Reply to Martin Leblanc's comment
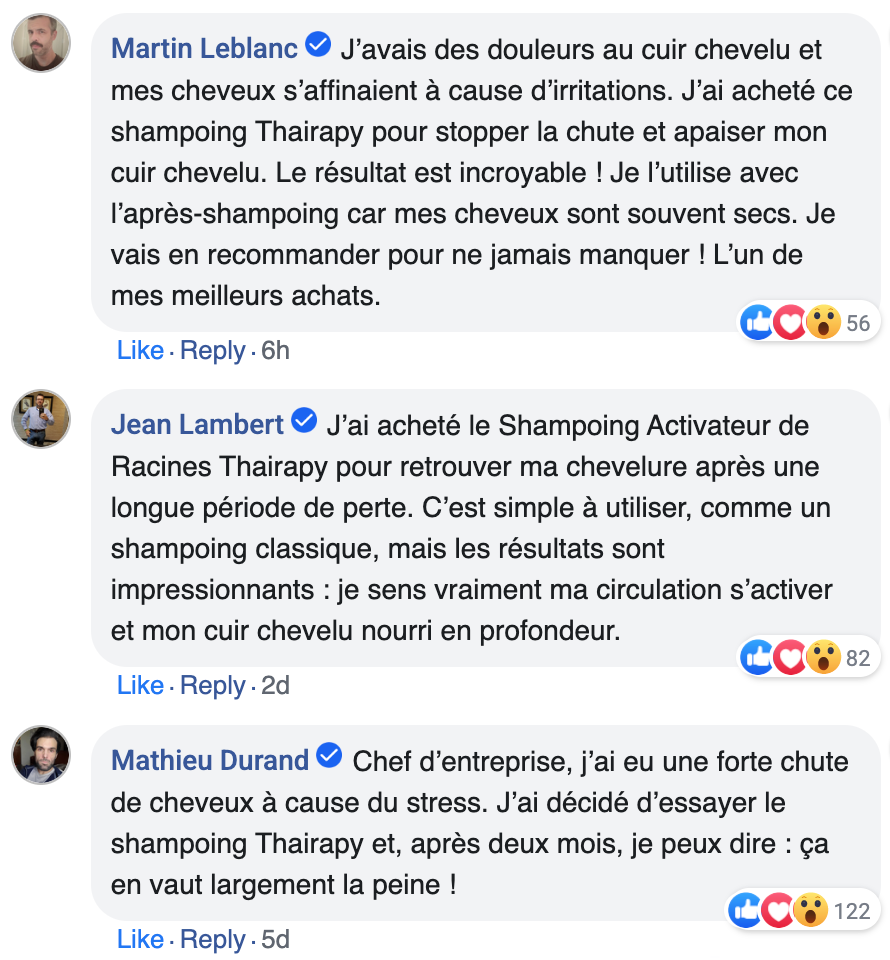Screen dimensions: 890x960 tap(213, 350)
